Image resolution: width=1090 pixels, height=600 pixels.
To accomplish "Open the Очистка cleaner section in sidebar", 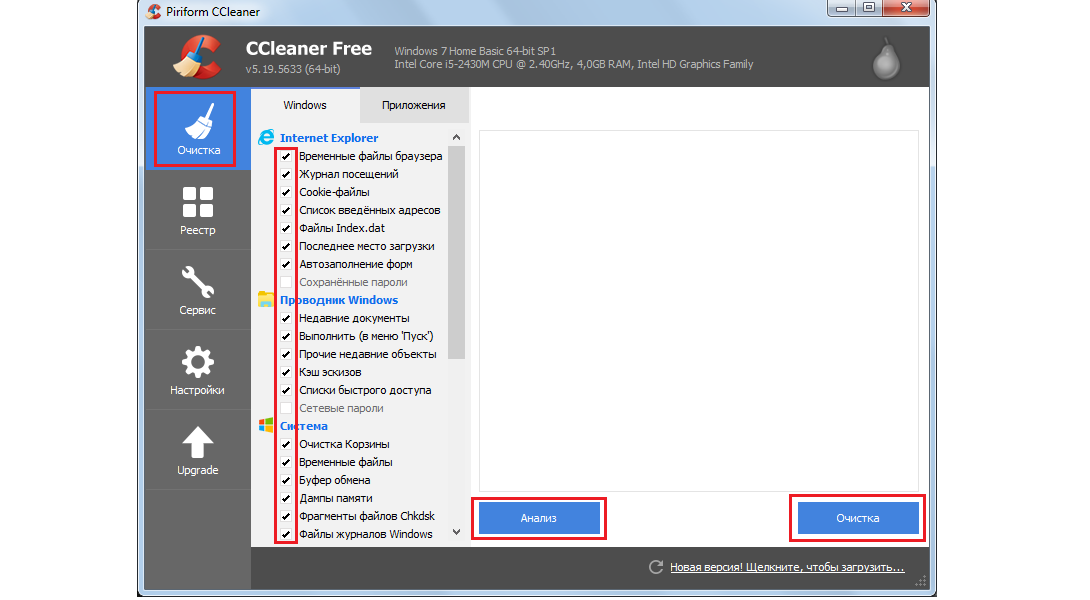I will (x=197, y=129).
